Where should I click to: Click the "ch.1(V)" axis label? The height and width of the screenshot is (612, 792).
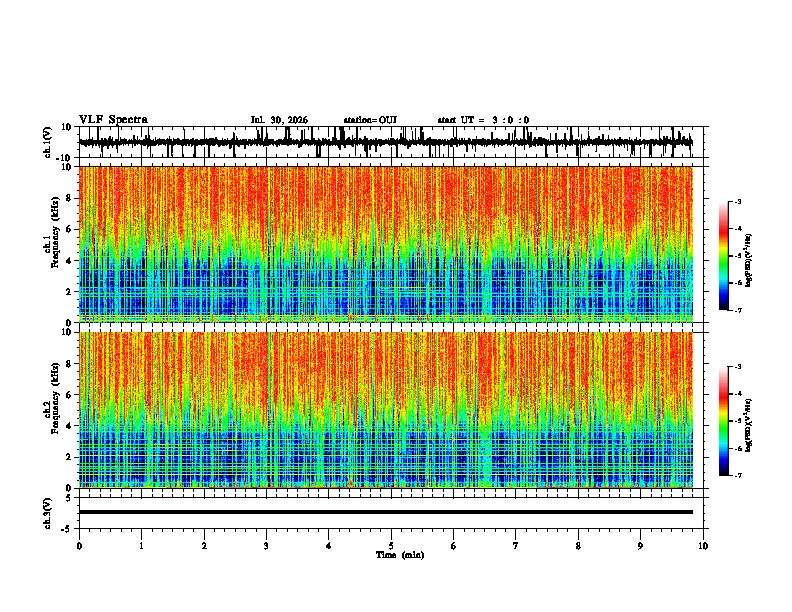click(x=47, y=142)
